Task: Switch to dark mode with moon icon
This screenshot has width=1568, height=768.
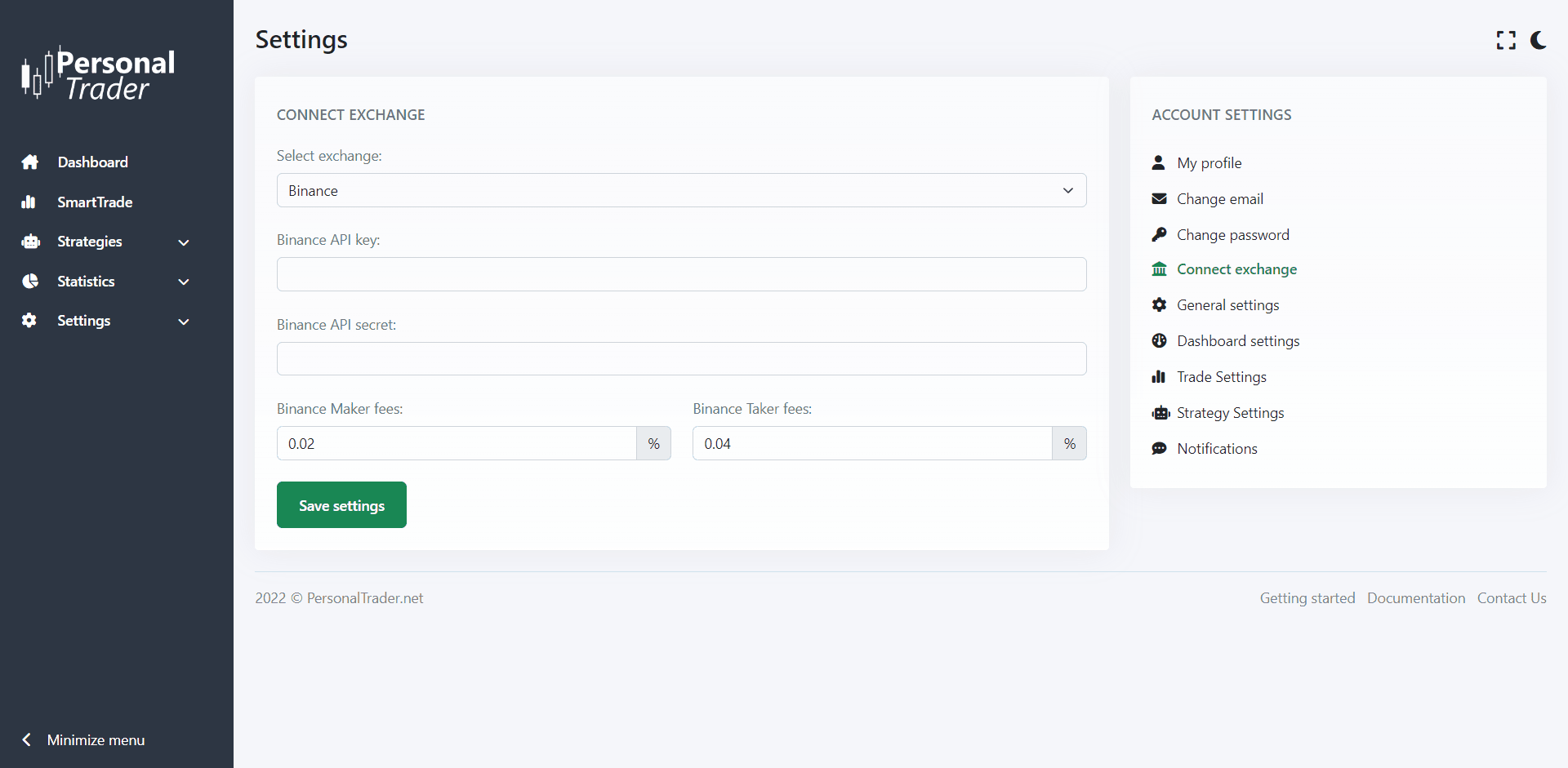Action: point(1539,40)
